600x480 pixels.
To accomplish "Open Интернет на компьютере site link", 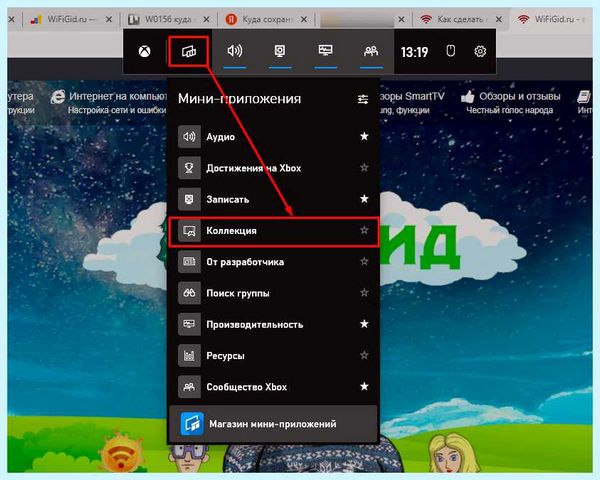I will coord(109,102).
